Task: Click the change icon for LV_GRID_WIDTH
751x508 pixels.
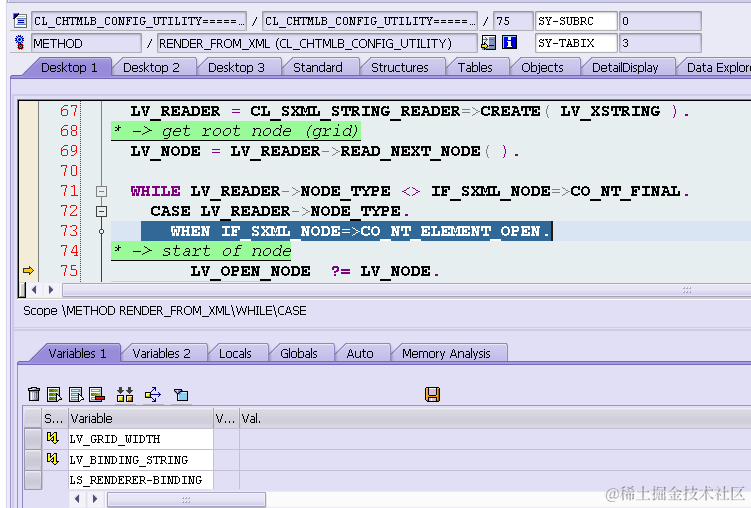Action: [53, 438]
